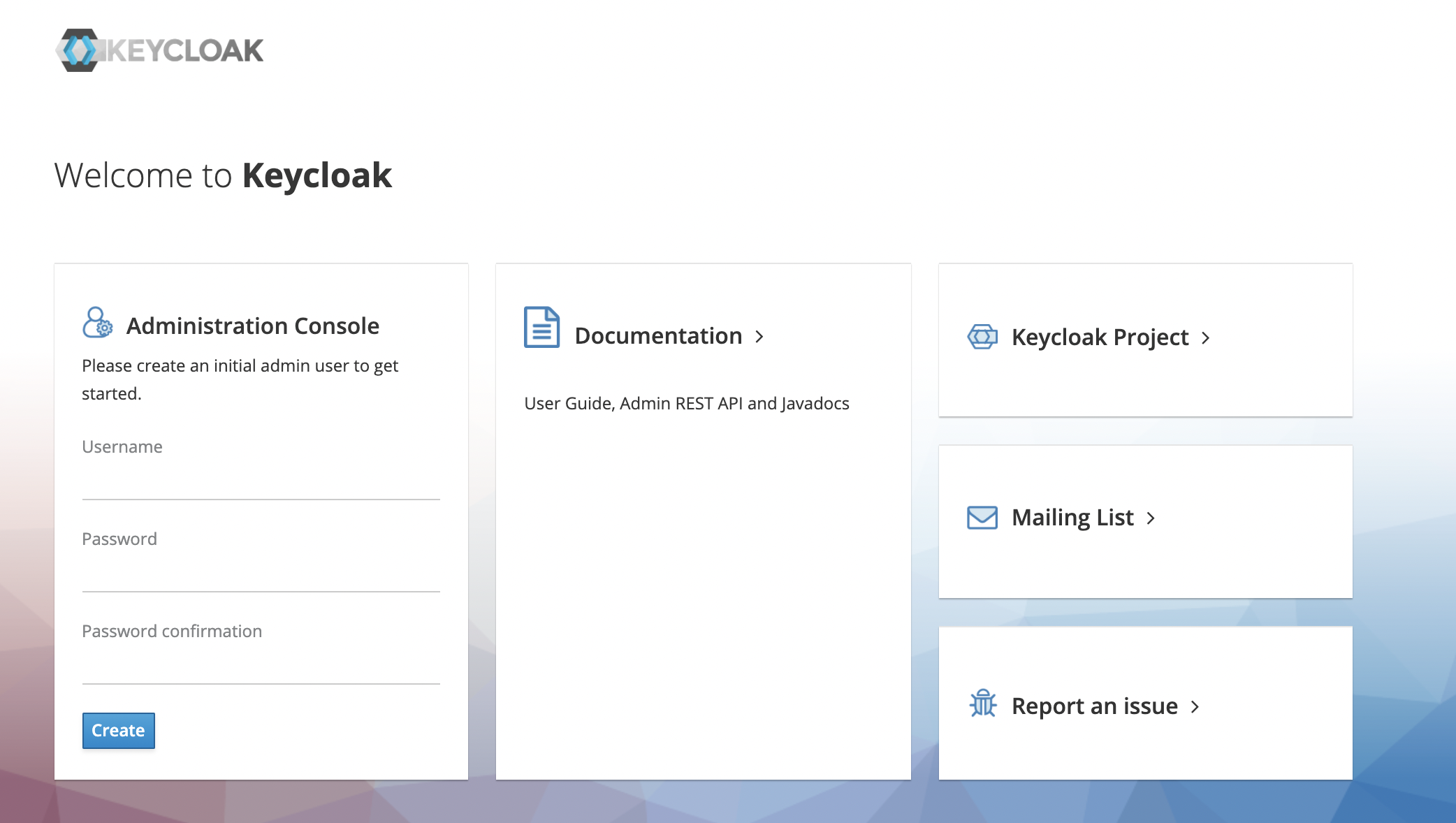
Task: Focus the Password input field
Action: tap(261, 574)
